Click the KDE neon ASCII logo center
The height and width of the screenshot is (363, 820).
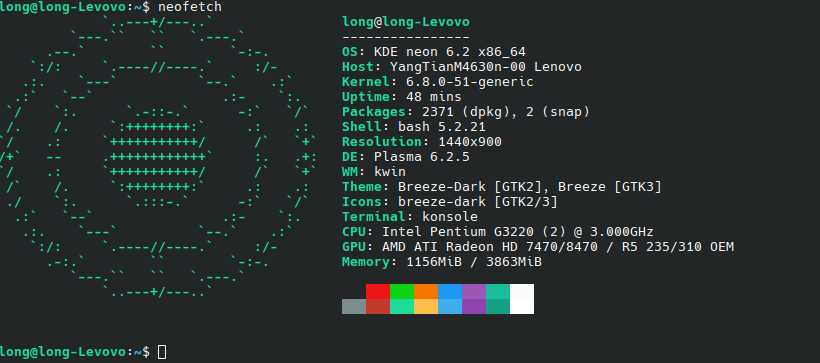pos(156,156)
